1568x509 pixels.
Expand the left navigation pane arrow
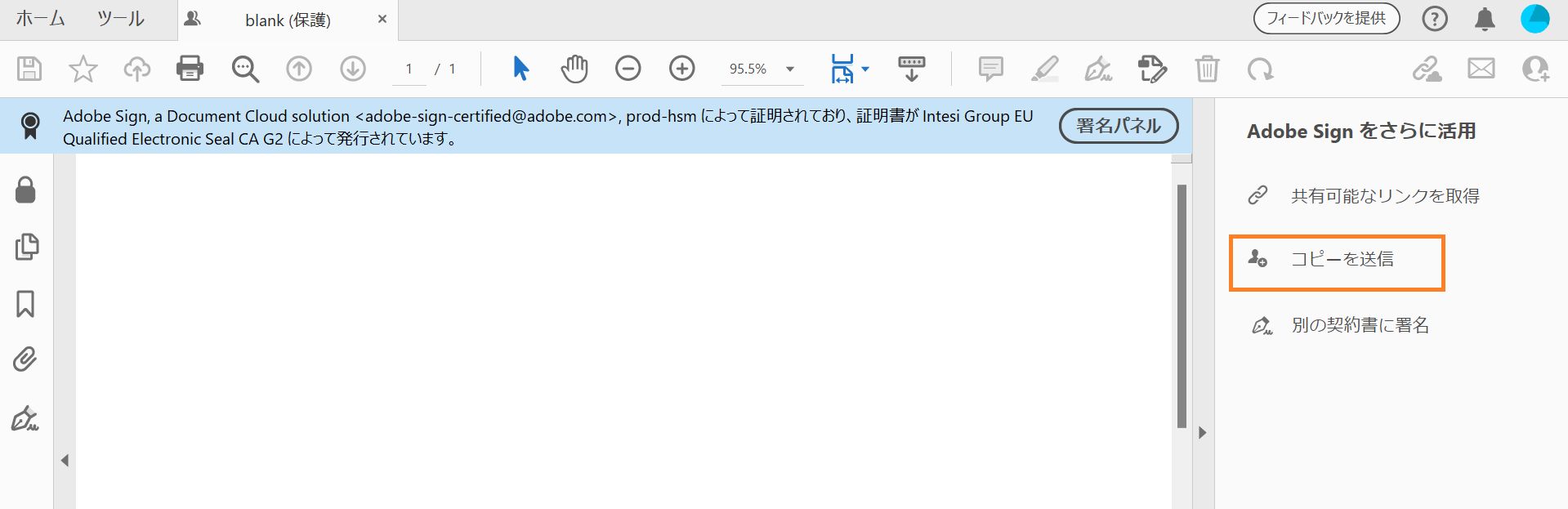[x=65, y=461]
